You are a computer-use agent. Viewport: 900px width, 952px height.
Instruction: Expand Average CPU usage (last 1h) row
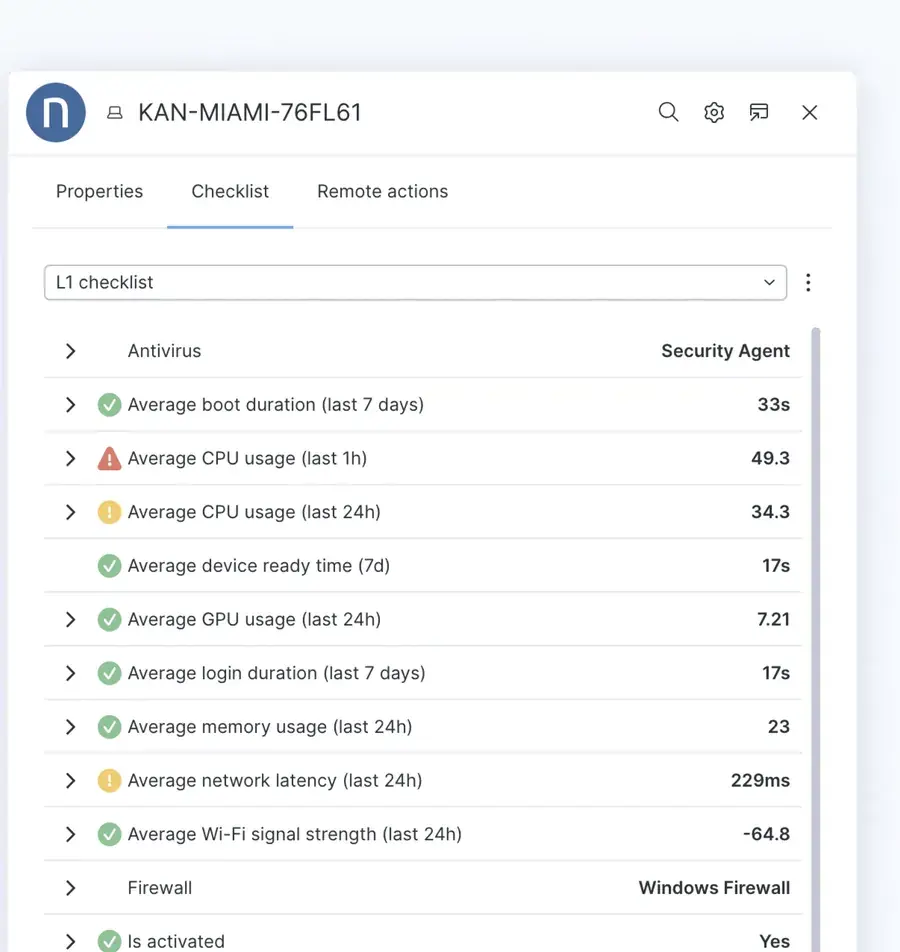tap(70, 458)
